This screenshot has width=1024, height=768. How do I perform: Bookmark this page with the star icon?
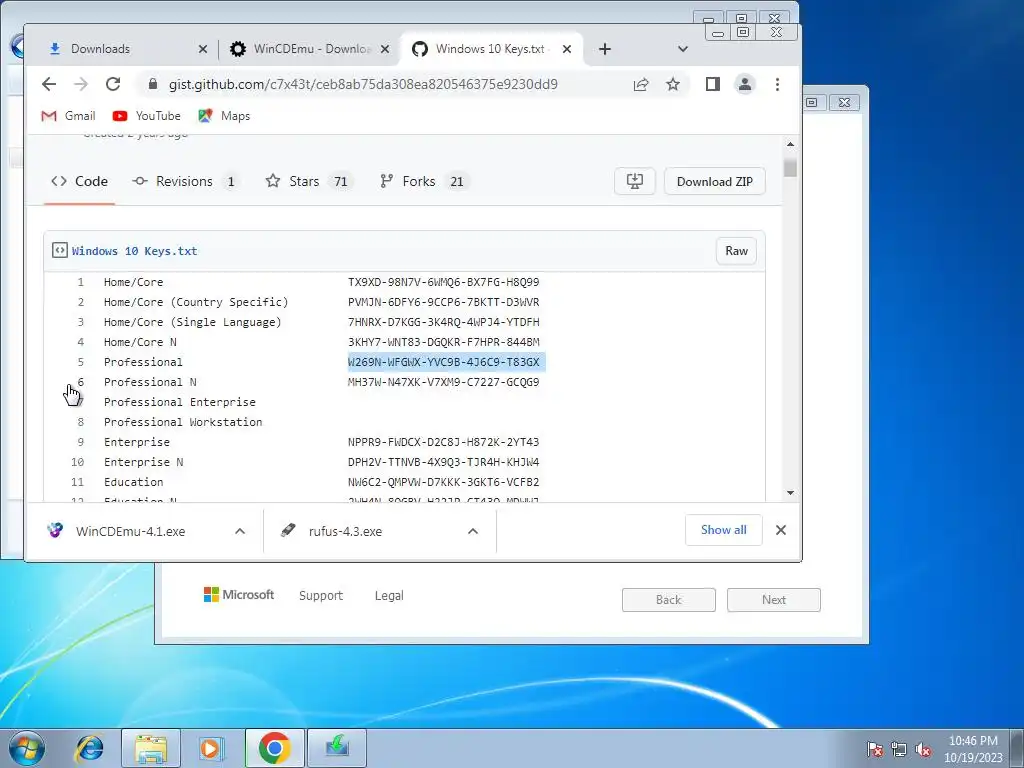[x=673, y=84]
